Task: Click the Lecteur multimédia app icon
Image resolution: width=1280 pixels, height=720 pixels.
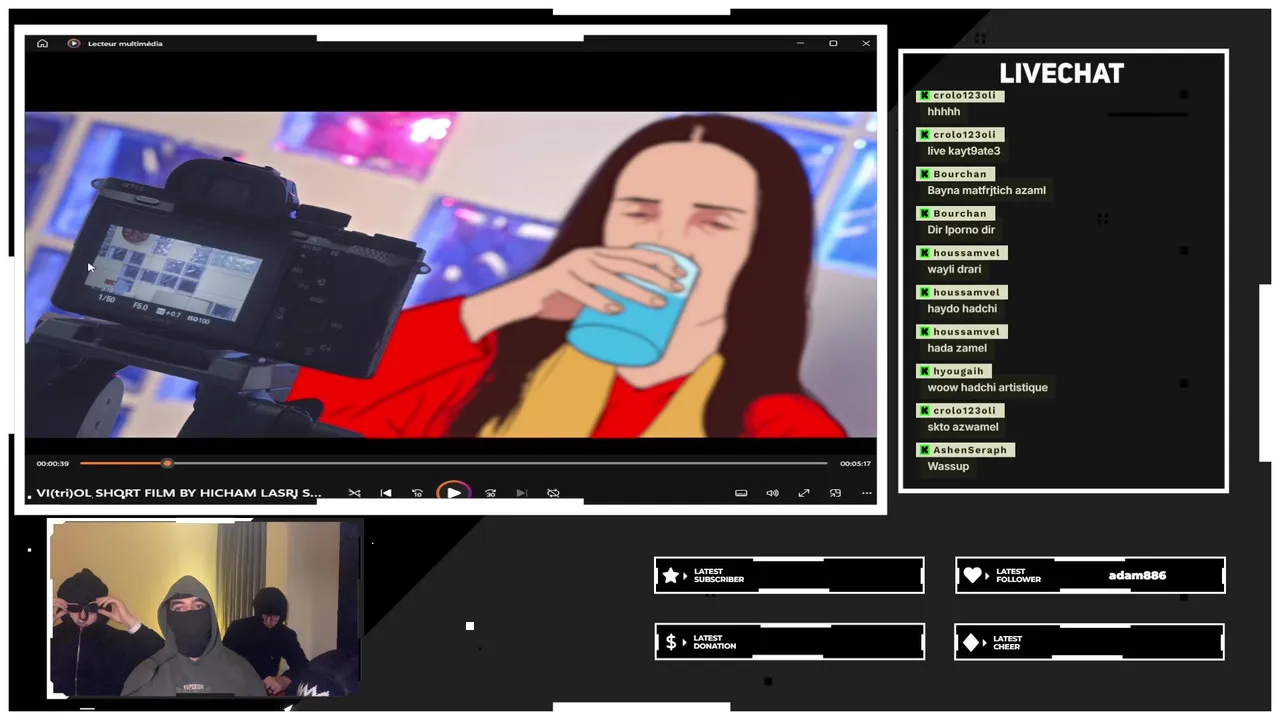Action: (73, 43)
